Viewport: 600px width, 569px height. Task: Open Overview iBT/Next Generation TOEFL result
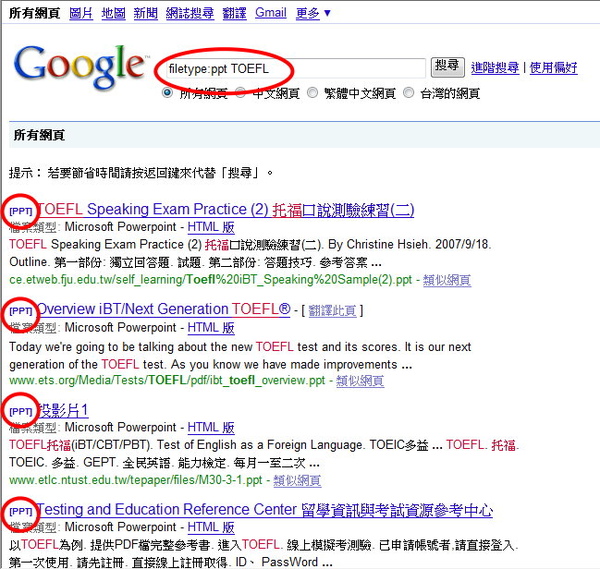[x=164, y=309]
